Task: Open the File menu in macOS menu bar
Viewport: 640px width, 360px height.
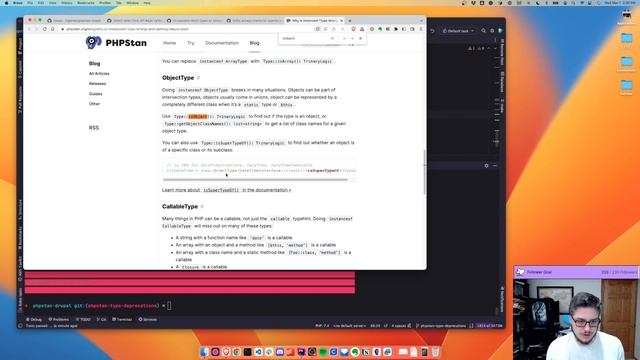Action: tap(30, 3)
